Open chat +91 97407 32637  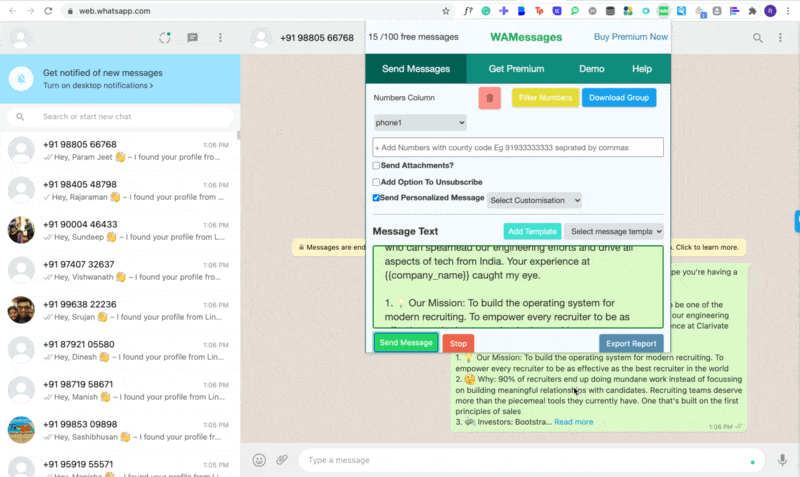120,270
